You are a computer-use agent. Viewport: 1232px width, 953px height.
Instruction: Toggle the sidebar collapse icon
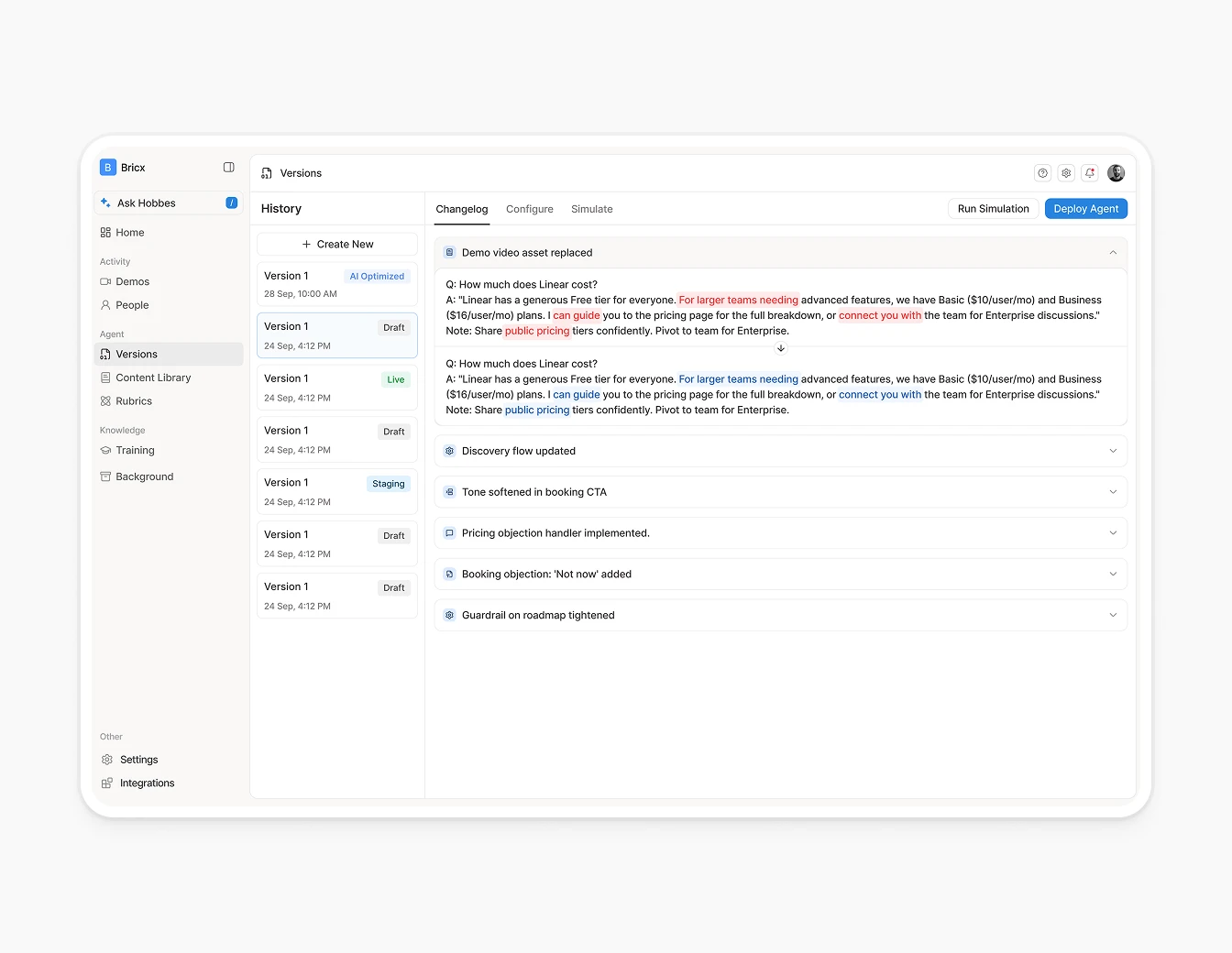[229, 168]
